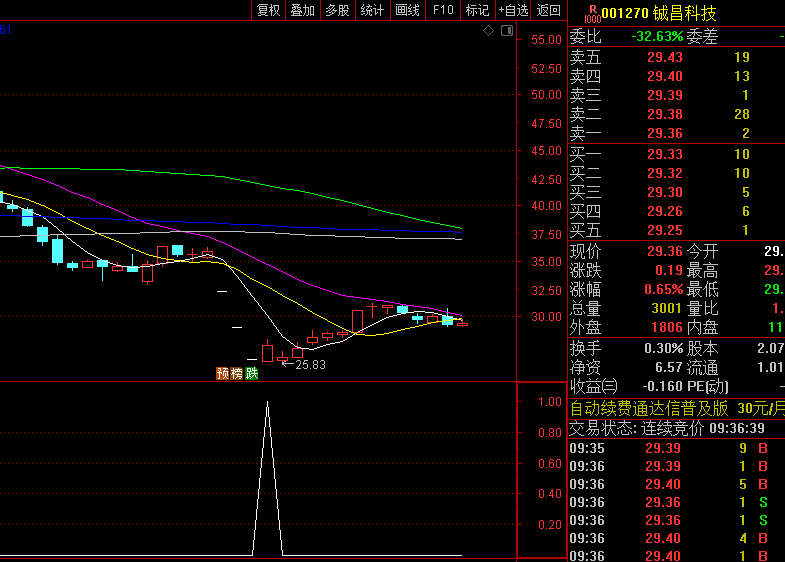785x562 pixels.
Task: Click the diamond icon at chart top-right
Action: (x=488, y=31)
